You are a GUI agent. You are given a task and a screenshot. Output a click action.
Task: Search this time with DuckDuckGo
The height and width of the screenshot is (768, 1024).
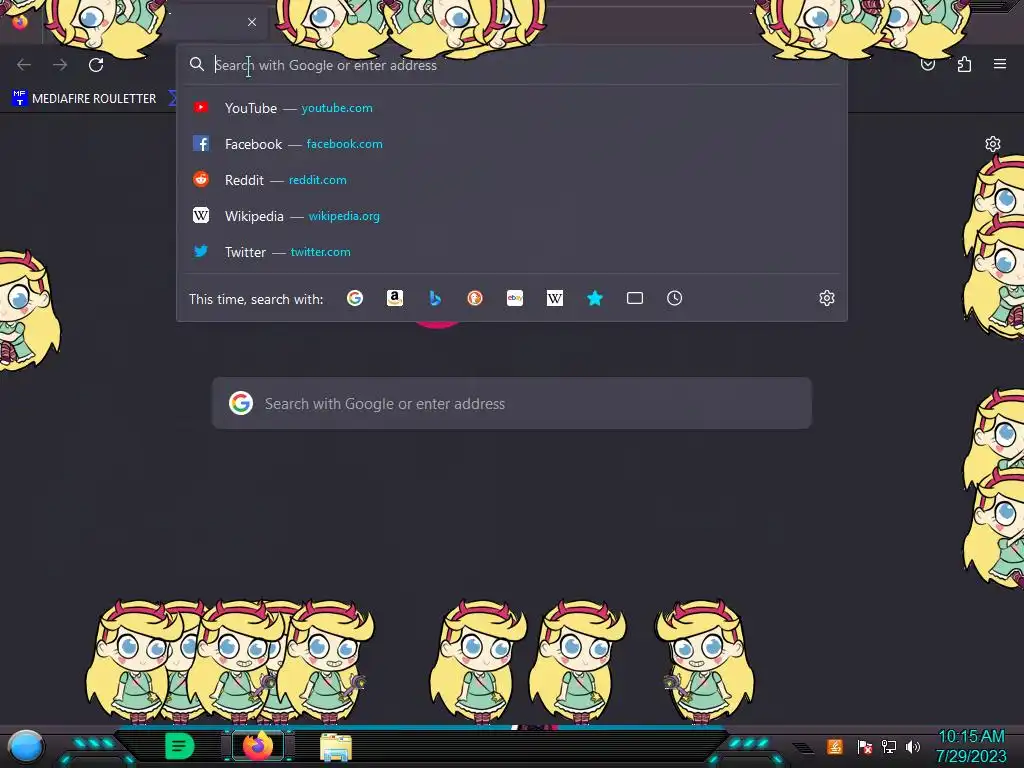coord(475,298)
